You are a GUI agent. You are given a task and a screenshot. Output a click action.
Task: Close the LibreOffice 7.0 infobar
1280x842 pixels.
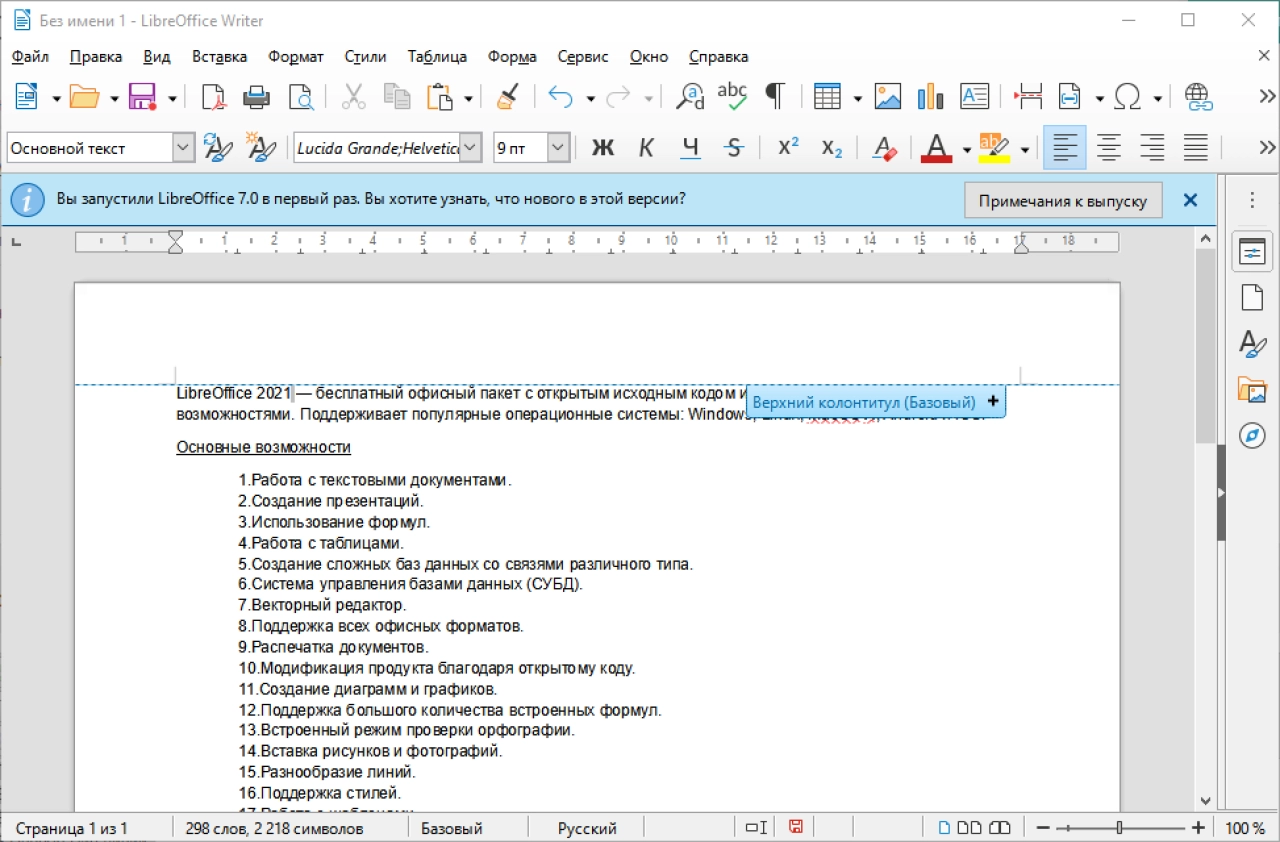click(1190, 200)
